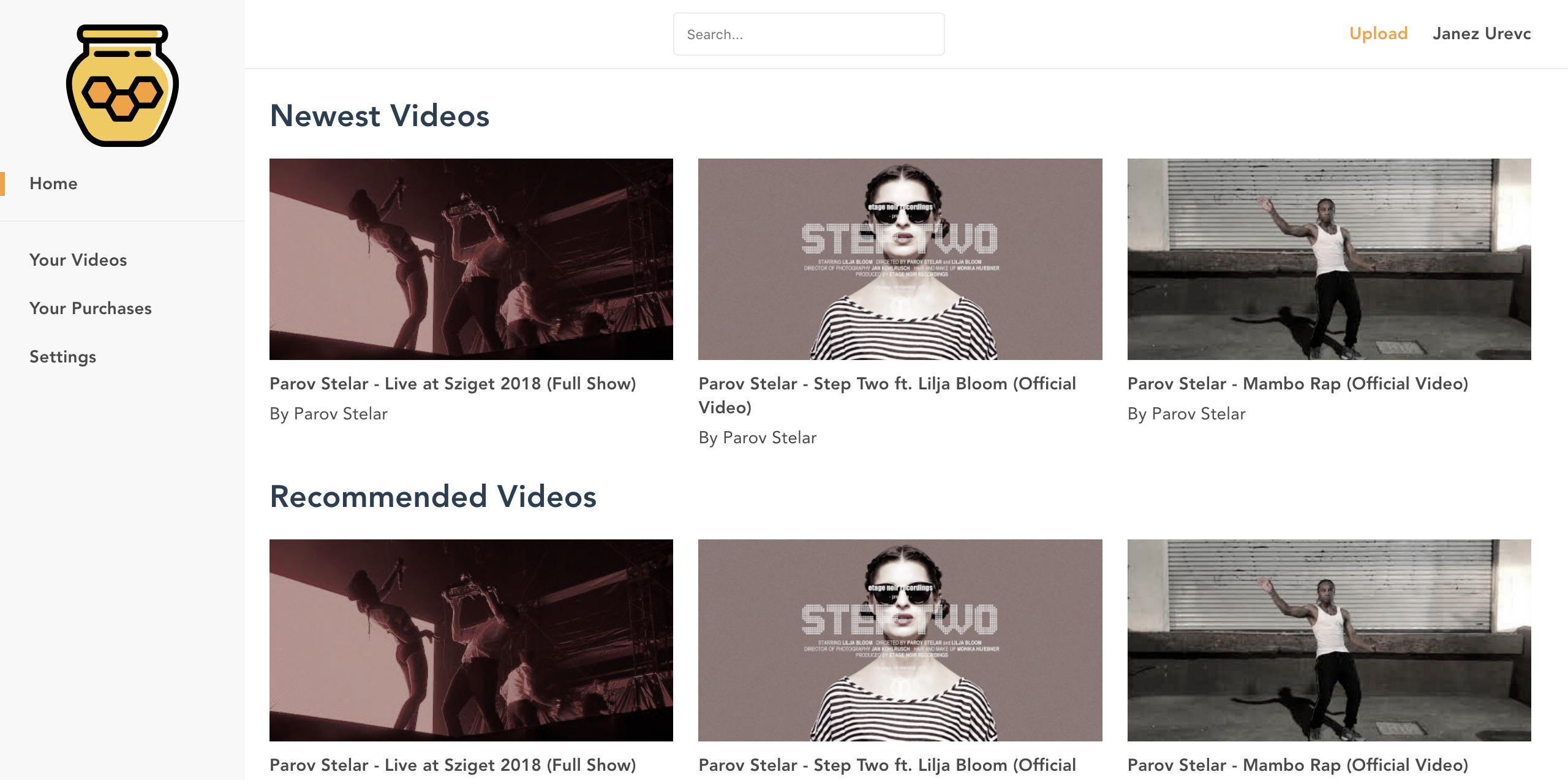Go to Your Videos page
This screenshot has width=1568, height=780.
pos(78,260)
